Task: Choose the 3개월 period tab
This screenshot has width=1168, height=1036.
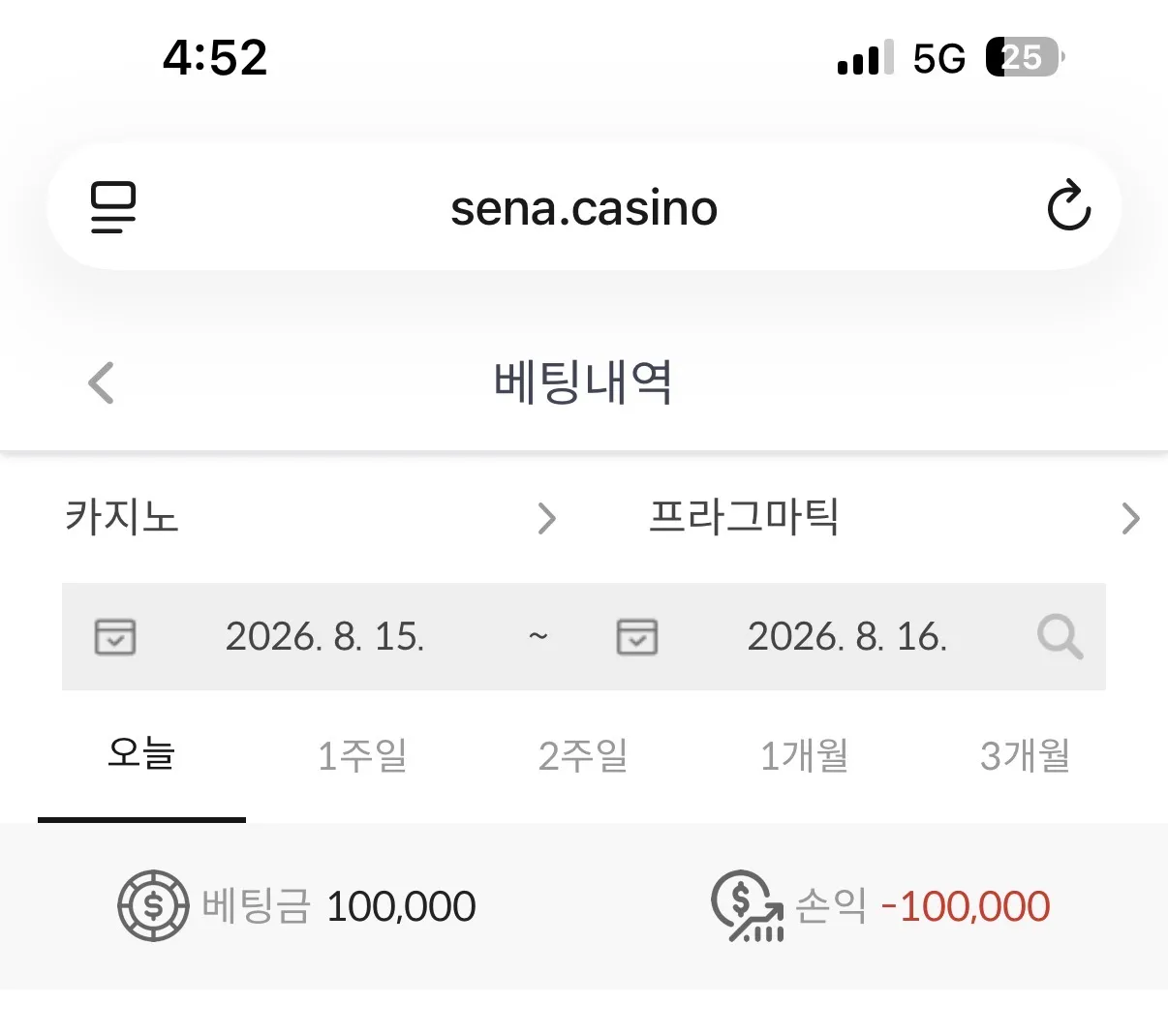Action: [x=1025, y=755]
